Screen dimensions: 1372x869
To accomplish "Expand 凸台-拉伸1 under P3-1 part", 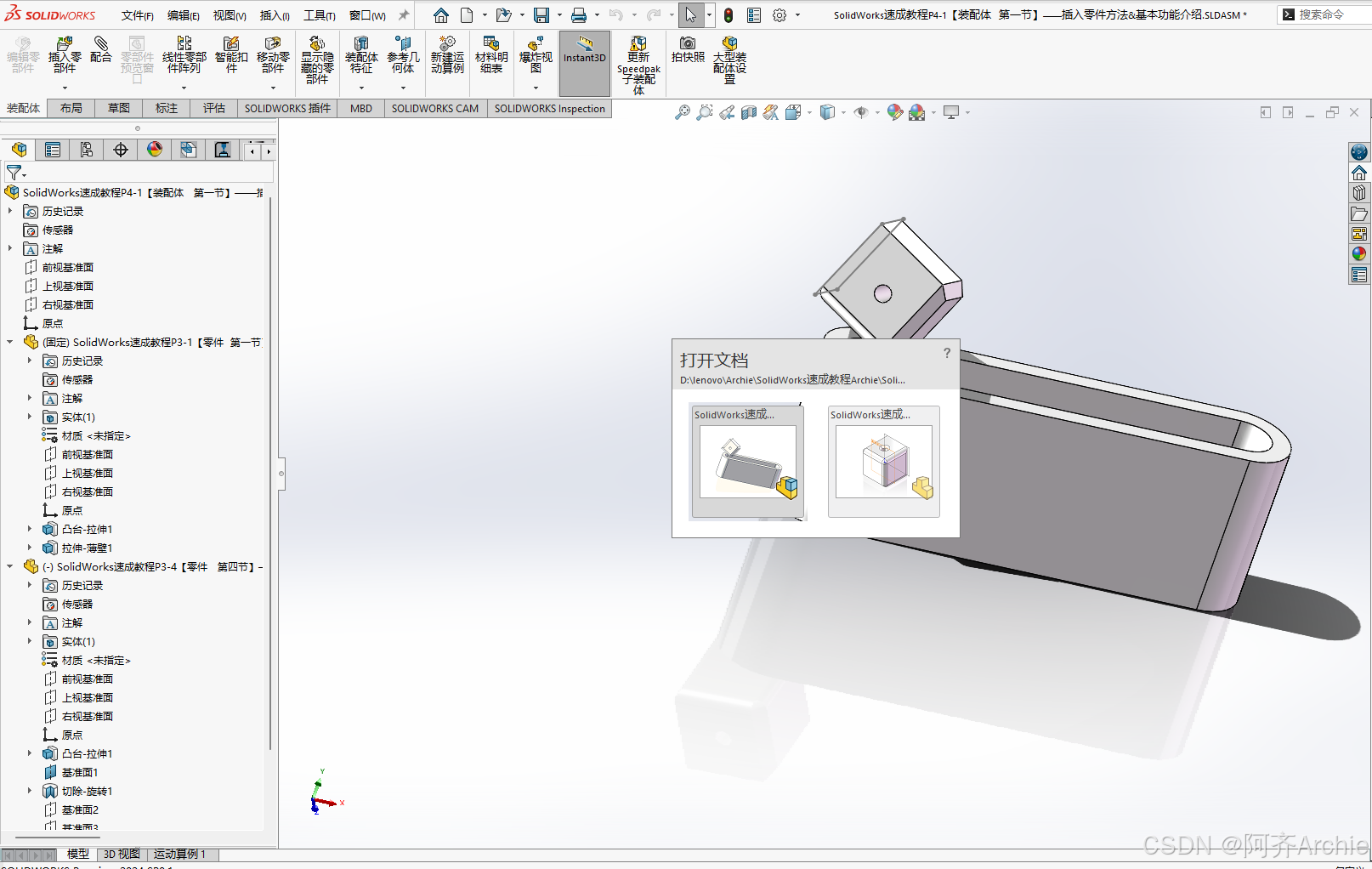I will [30, 529].
